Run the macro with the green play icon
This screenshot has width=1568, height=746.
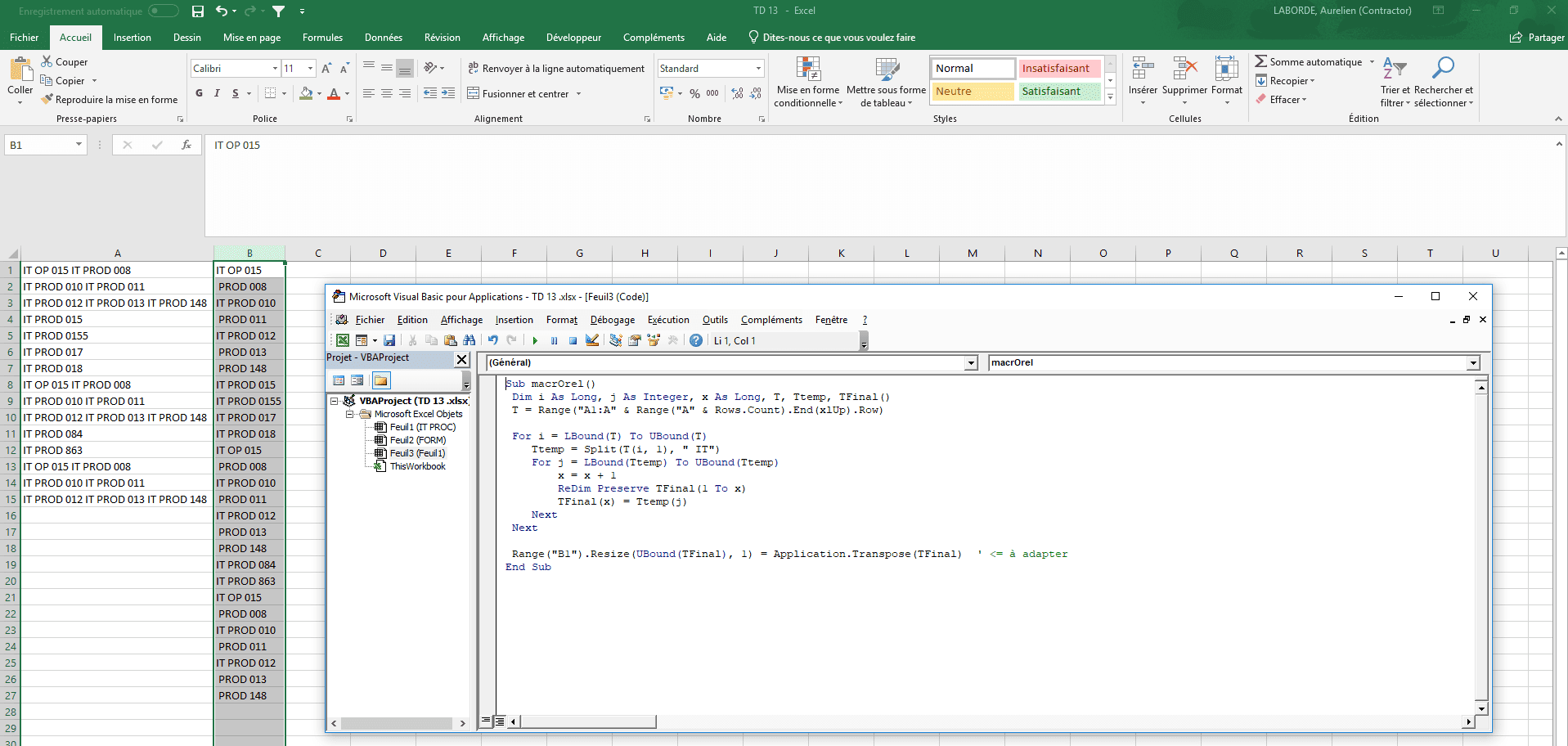pyautogui.click(x=535, y=341)
